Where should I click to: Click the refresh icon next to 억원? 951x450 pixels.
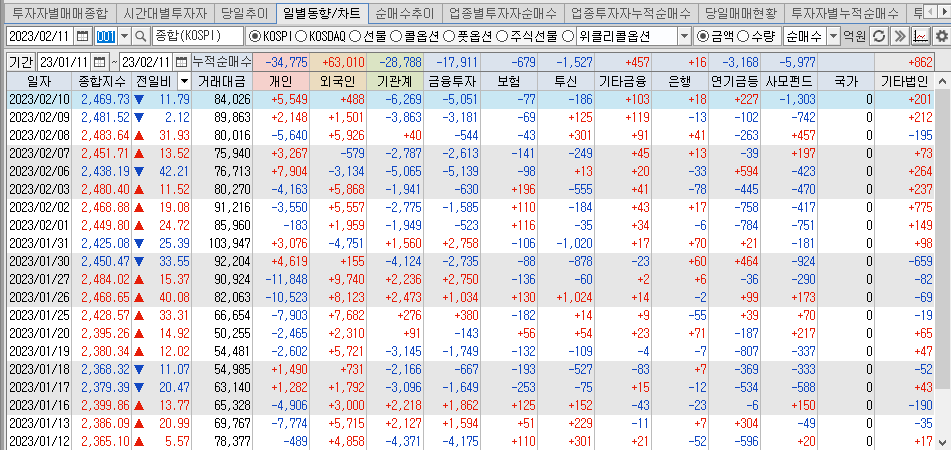879,36
